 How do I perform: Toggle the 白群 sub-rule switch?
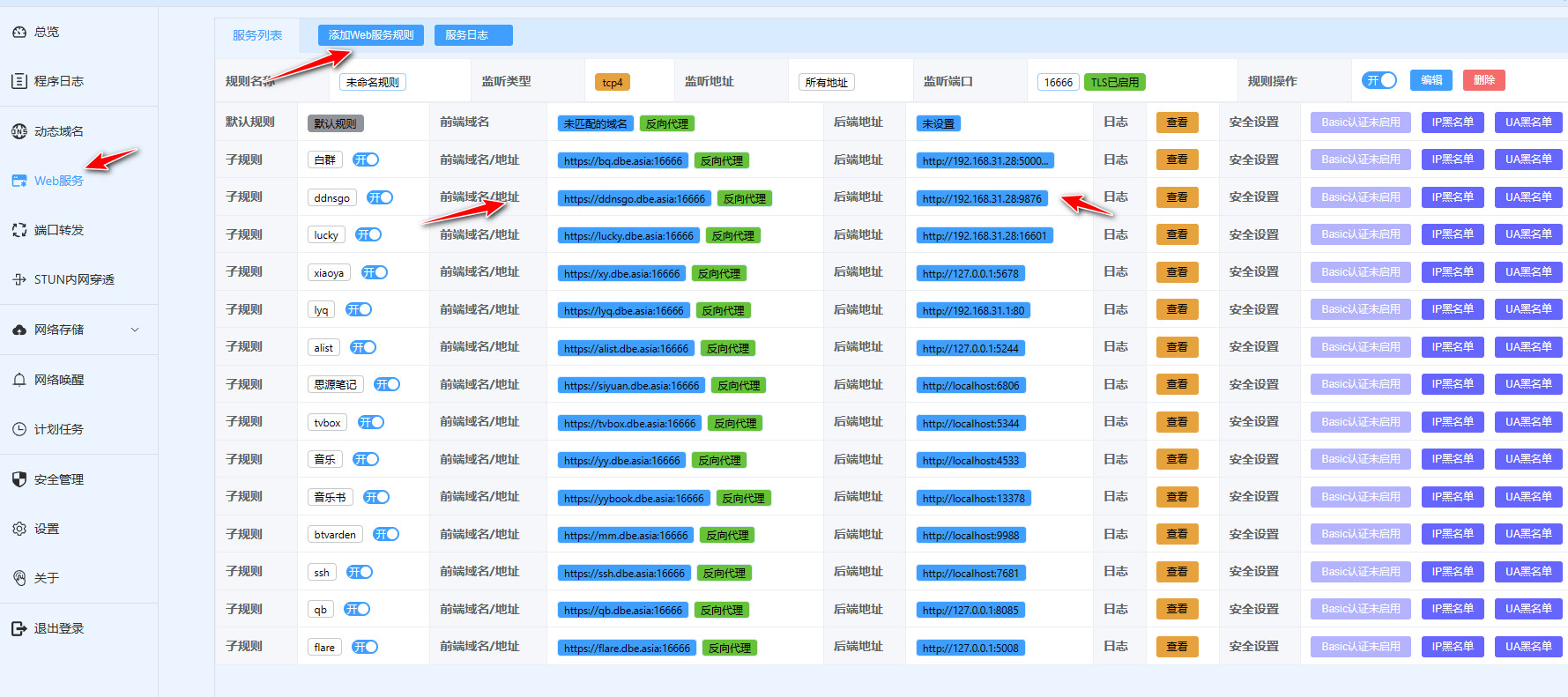(366, 159)
